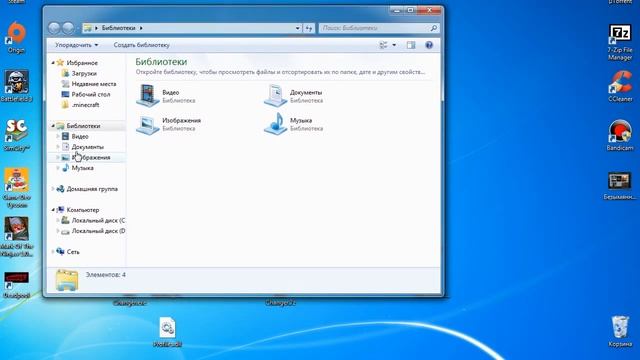Click the SimCity desktop shortcut
Viewport: 640px width, 360px height.
[16, 135]
